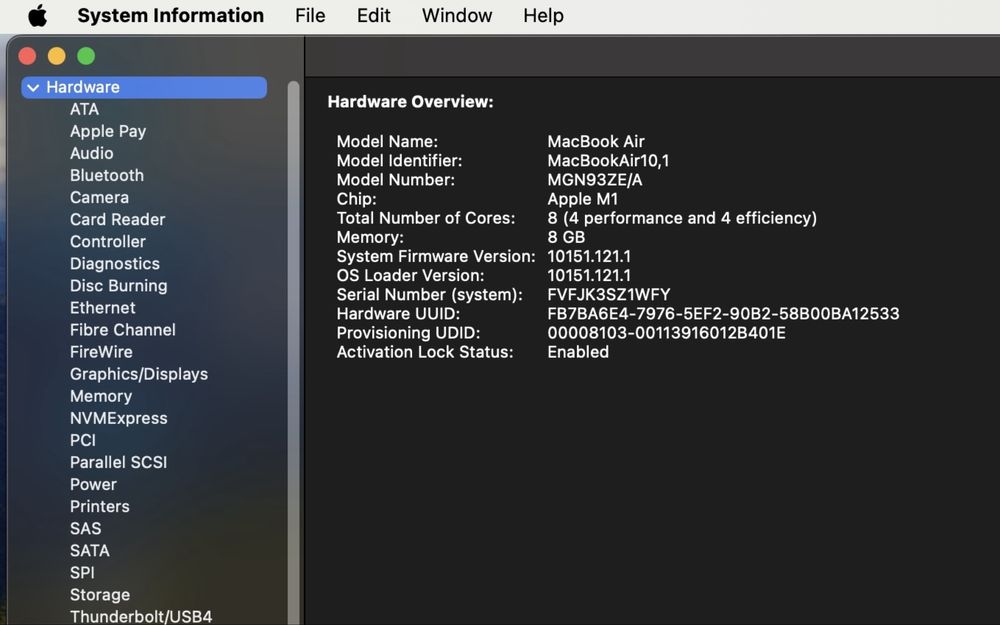Select NVMExpress in the sidebar
This screenshot has height=625, width=1000.
(x=119, y=418)
